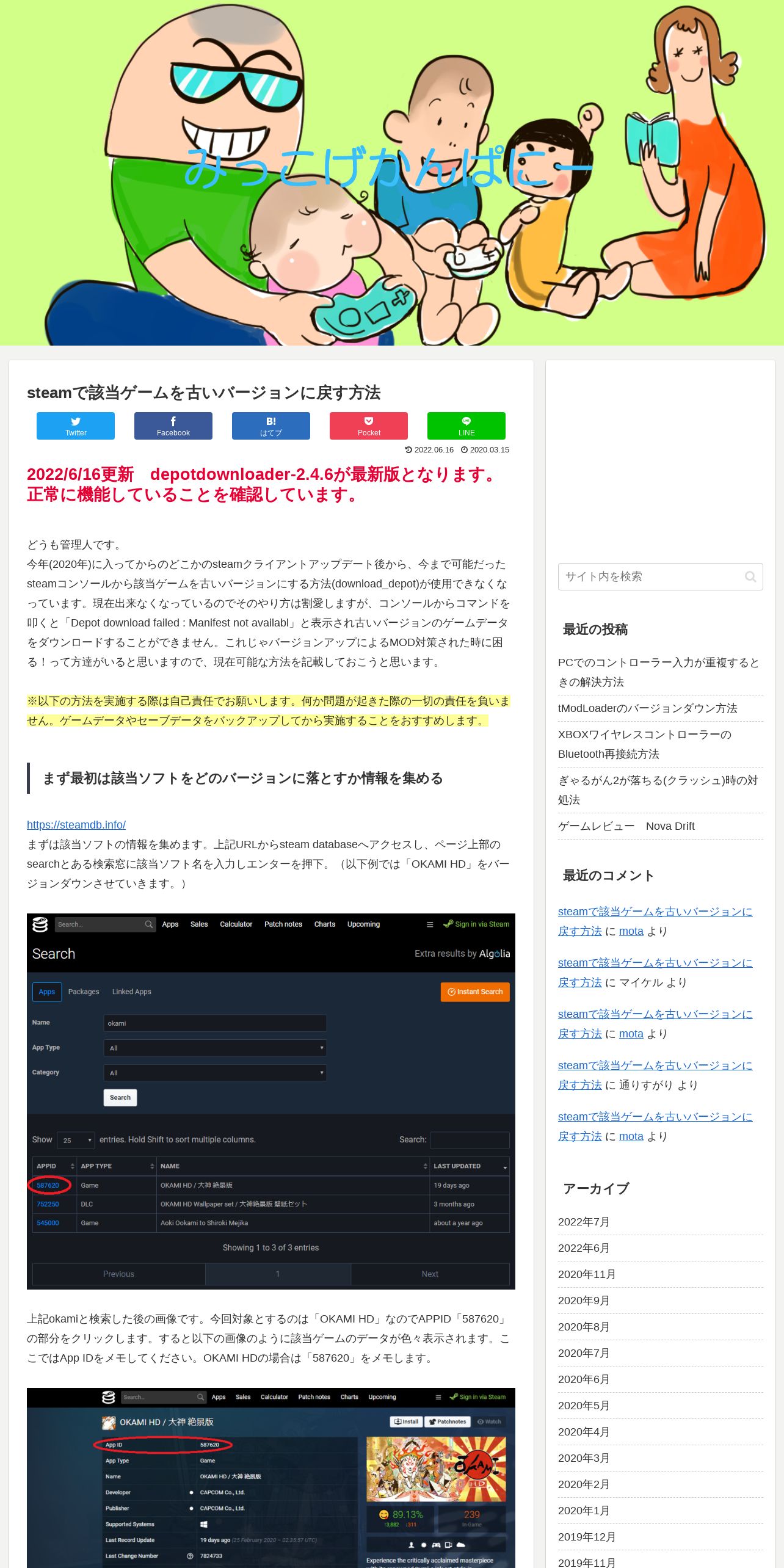
Task: Click the 最近の投稿 heading
Action: click(595, 630)
